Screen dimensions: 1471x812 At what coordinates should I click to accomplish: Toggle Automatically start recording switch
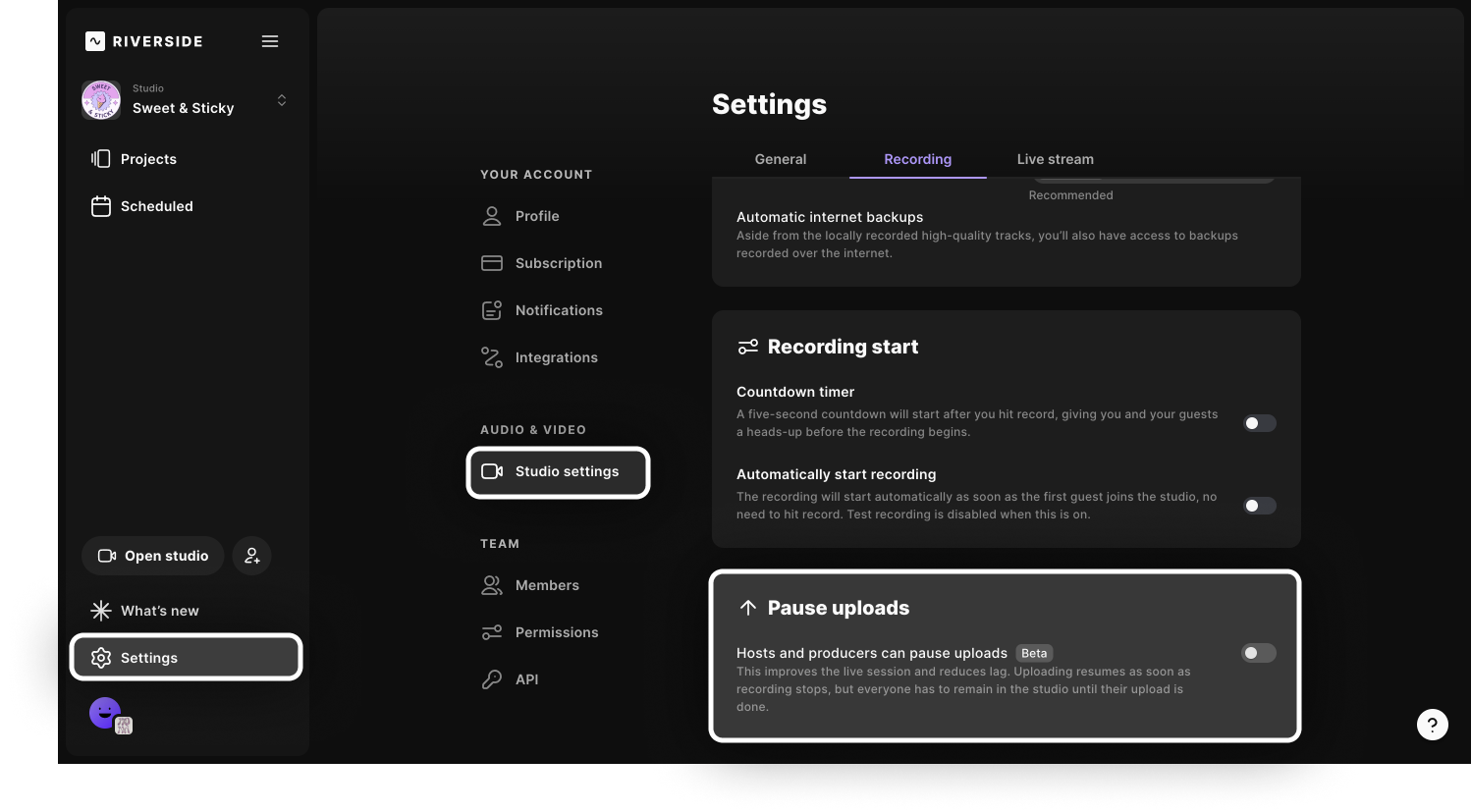[1259, 506]
